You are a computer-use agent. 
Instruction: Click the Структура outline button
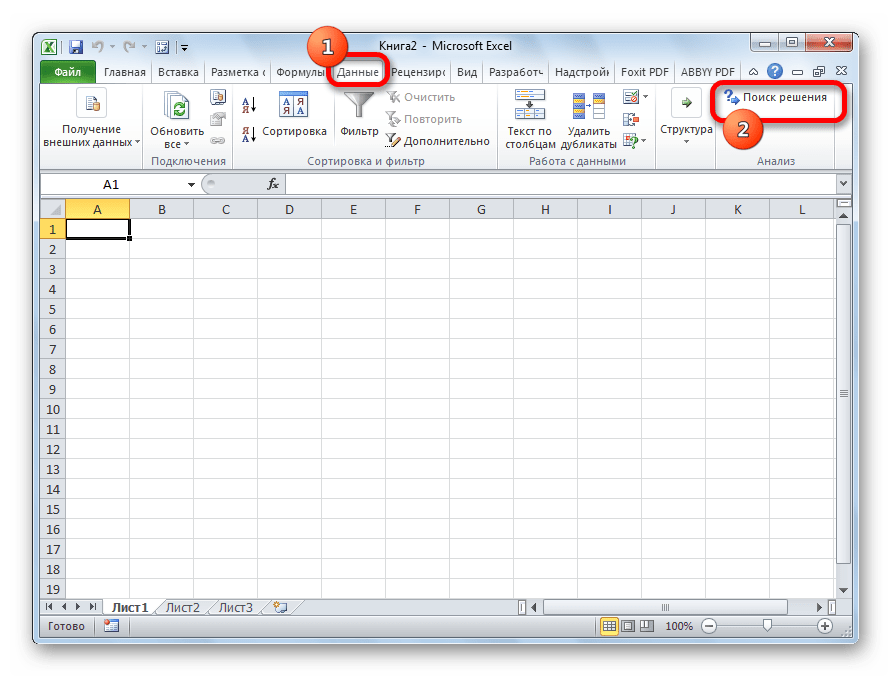[686, 117]
